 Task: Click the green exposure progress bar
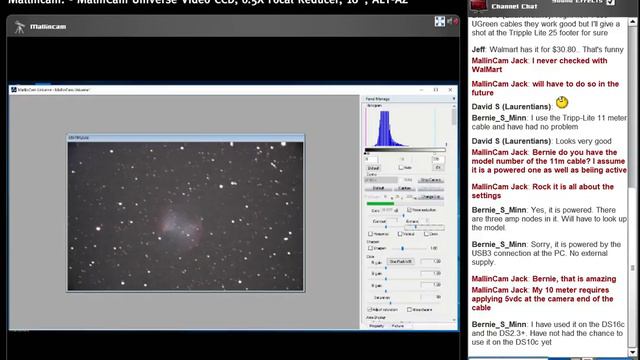click(x=380, y=204)
